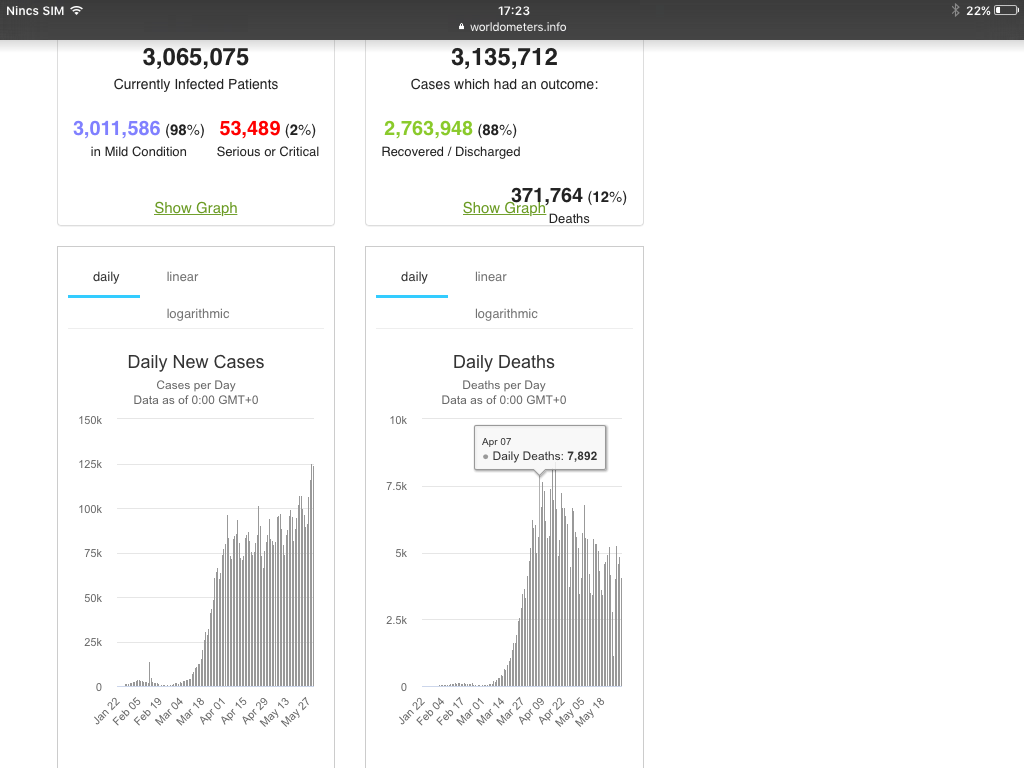Tap the May 18 date label on deaths chart

(590, 712)
